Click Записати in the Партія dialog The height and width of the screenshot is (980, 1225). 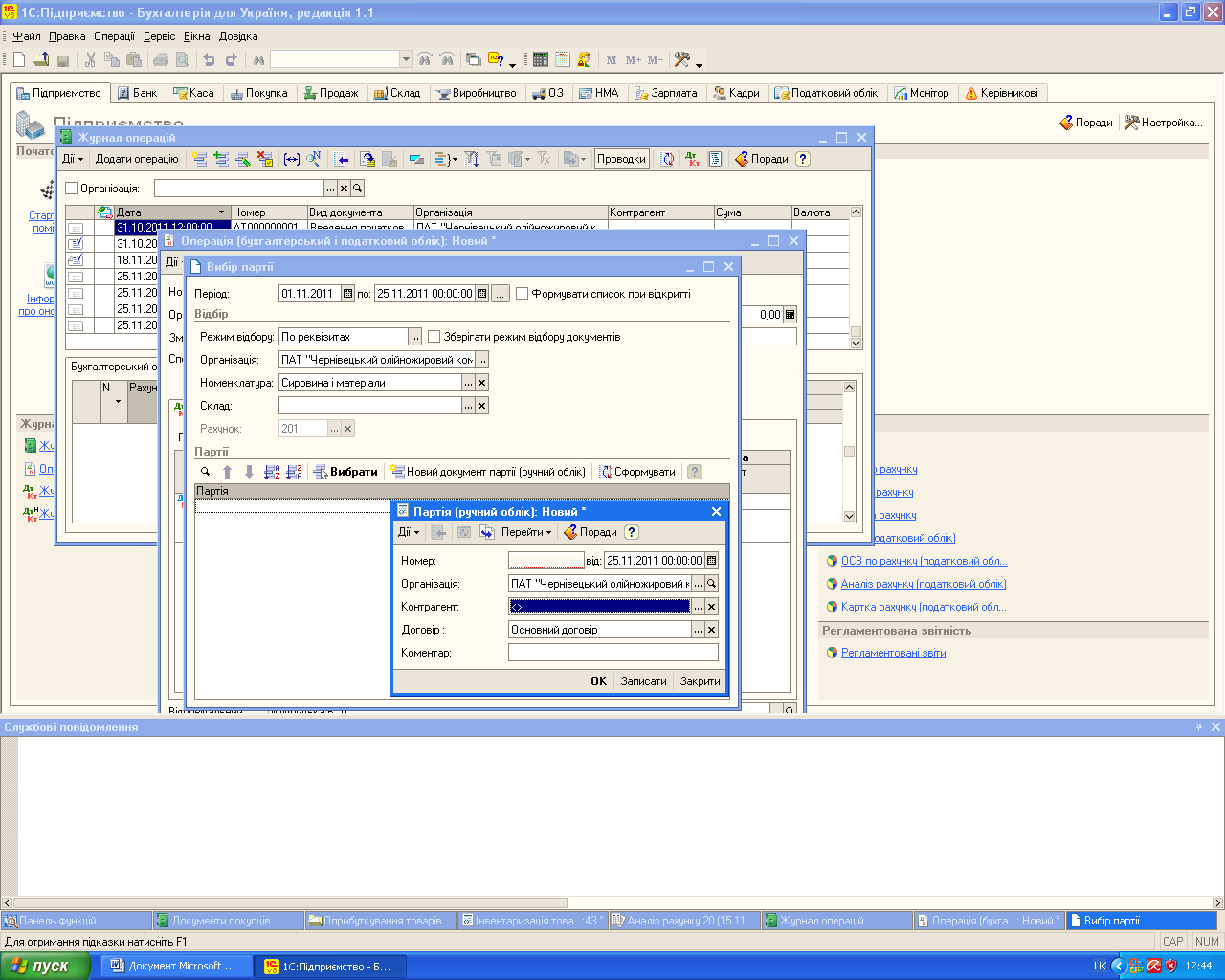pos(643,681)
